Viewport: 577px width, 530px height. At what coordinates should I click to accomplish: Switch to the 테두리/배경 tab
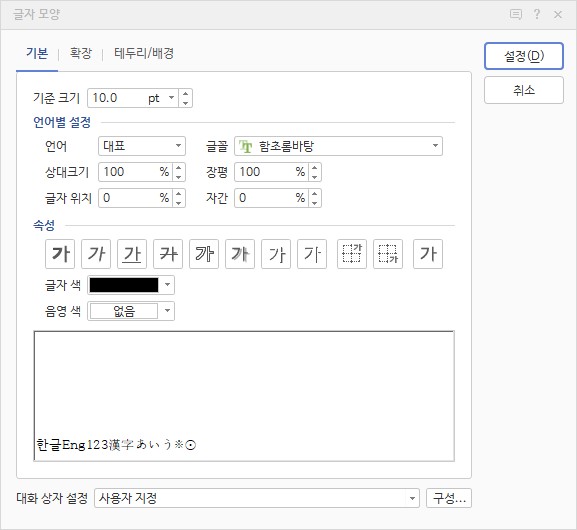click(144, 53)
